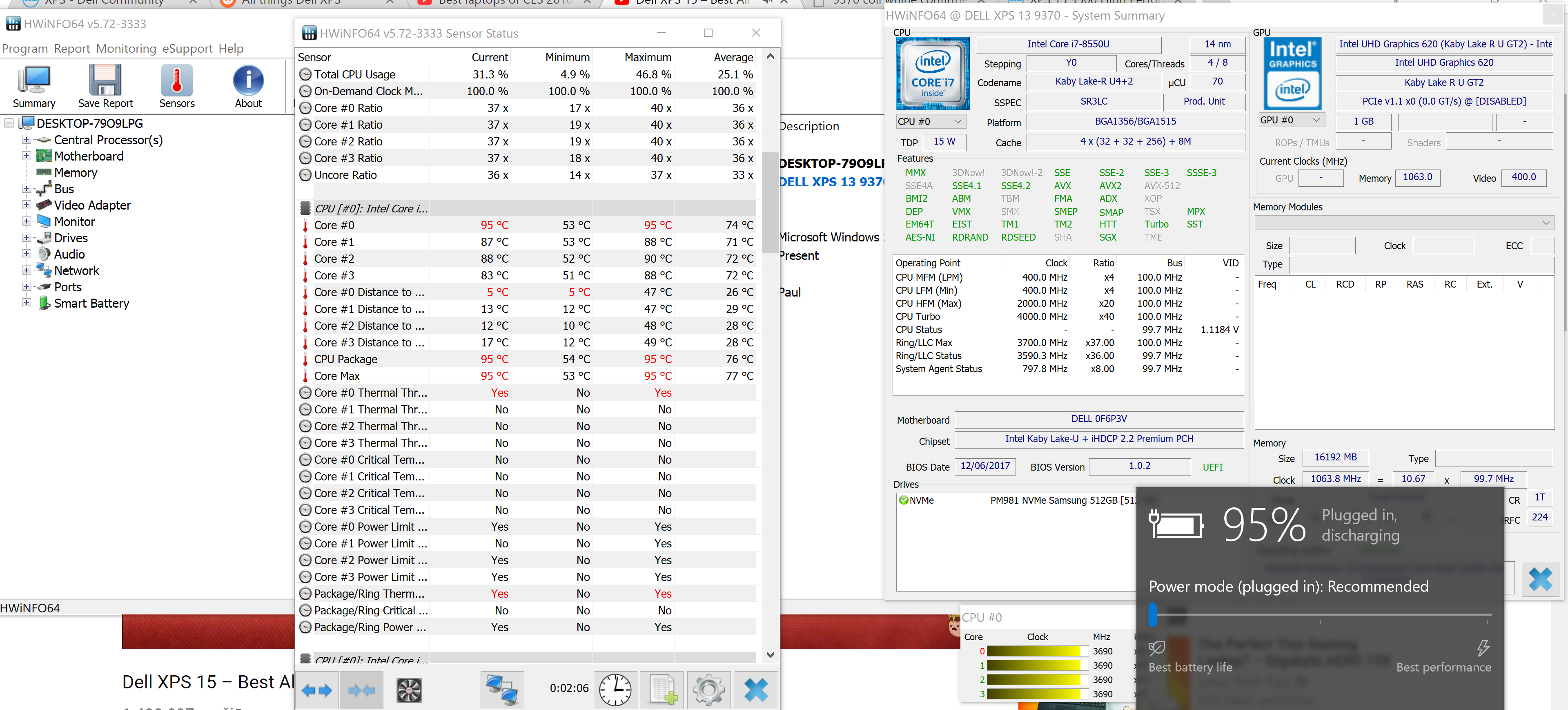The image size is (1568, 710).
Task: Click the Core 3 clock bar
Action: pos(1038,694)
